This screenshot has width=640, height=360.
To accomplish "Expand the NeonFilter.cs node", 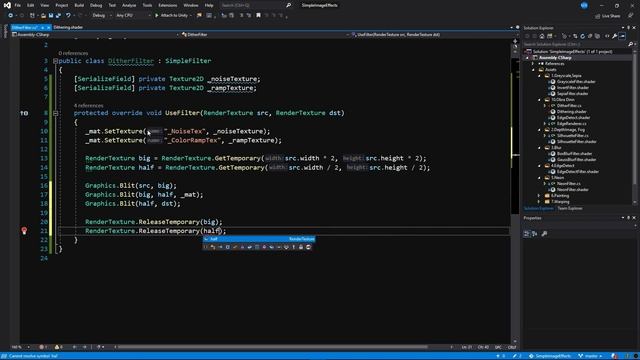I will pyautogui.click(x=545, y=184).
